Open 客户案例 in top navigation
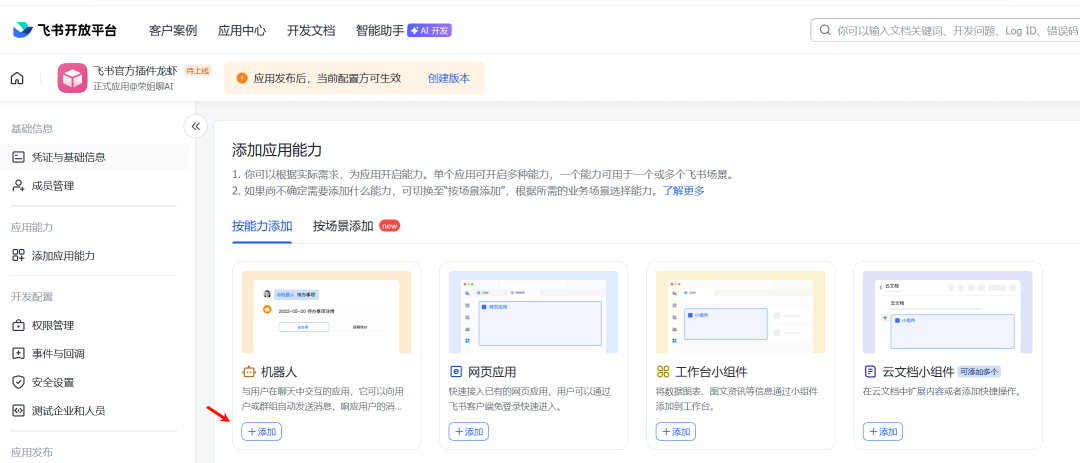Screen dimensions: 1080x463 [x=173, y=30]
